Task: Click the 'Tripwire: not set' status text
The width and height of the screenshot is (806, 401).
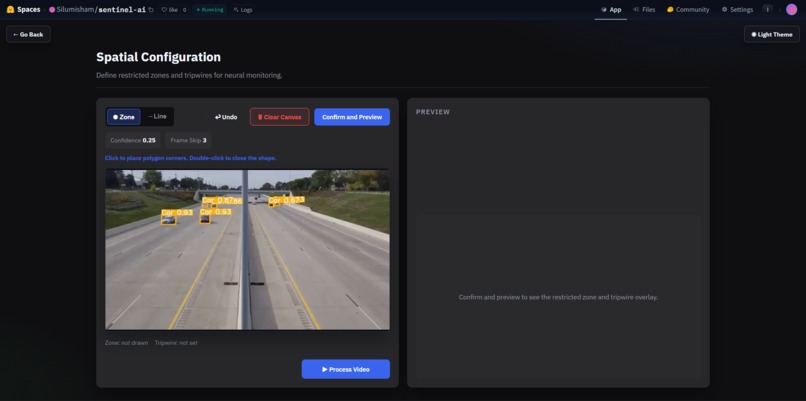Action: click(x=176, y=343)
